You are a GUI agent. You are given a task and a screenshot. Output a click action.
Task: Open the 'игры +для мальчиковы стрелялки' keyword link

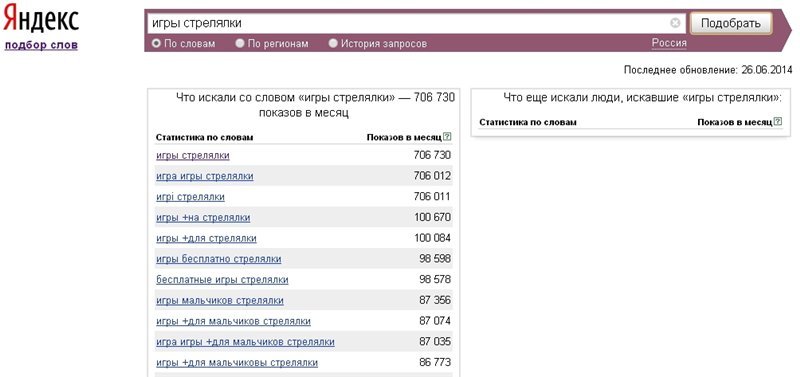click(237, 363)
